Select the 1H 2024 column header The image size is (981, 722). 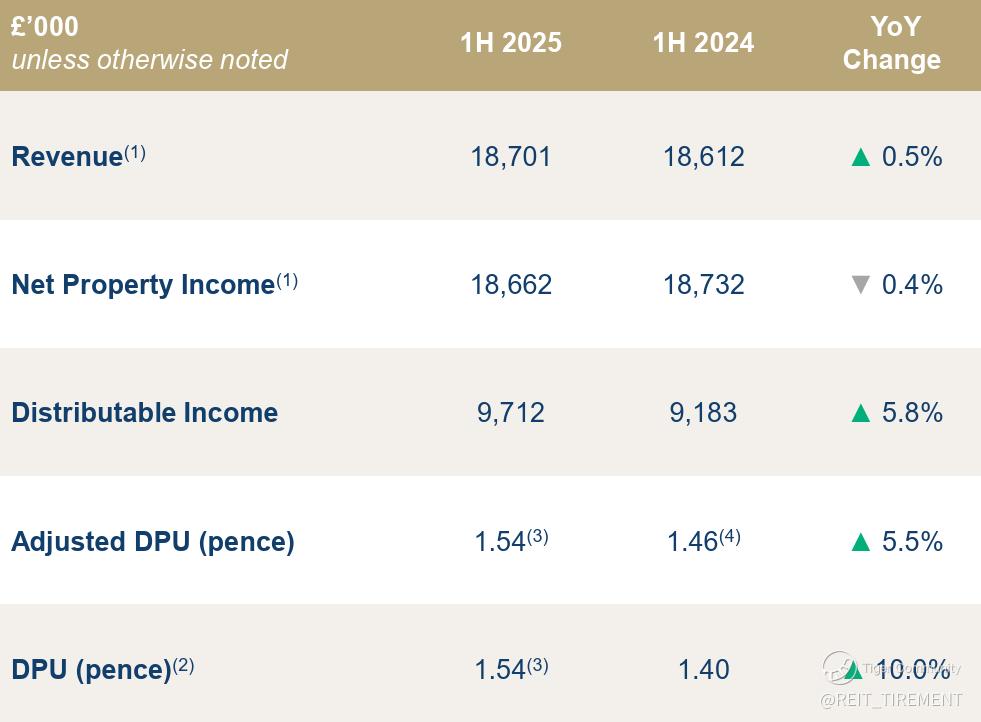[x=703, y=43]
